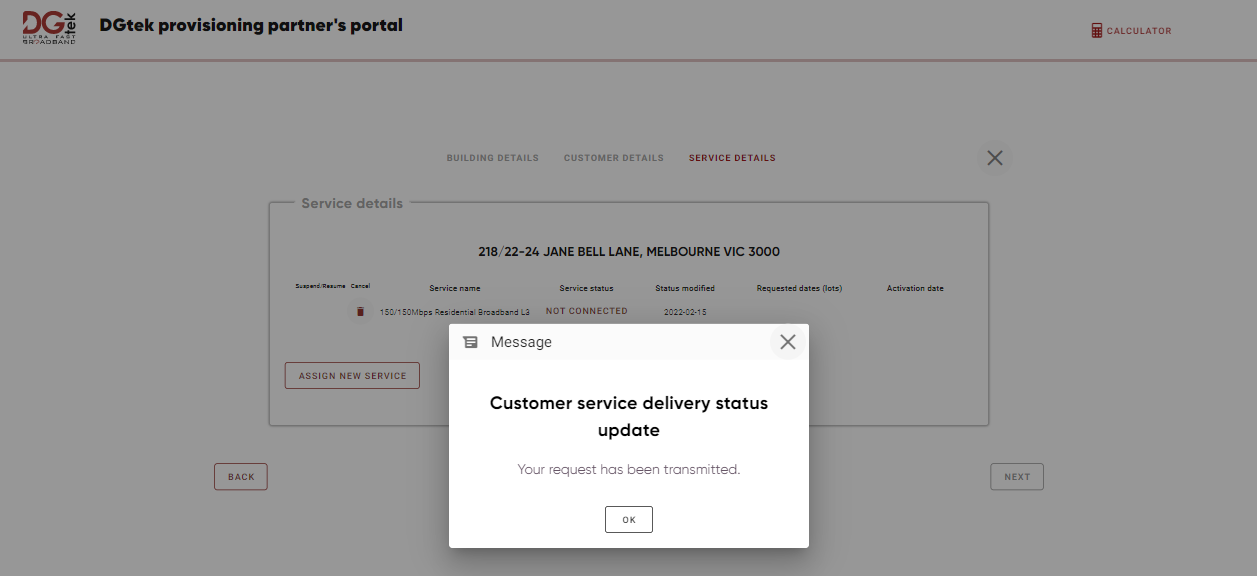Proceed with the Next button
The image size is (1257, 576).
1016,476
